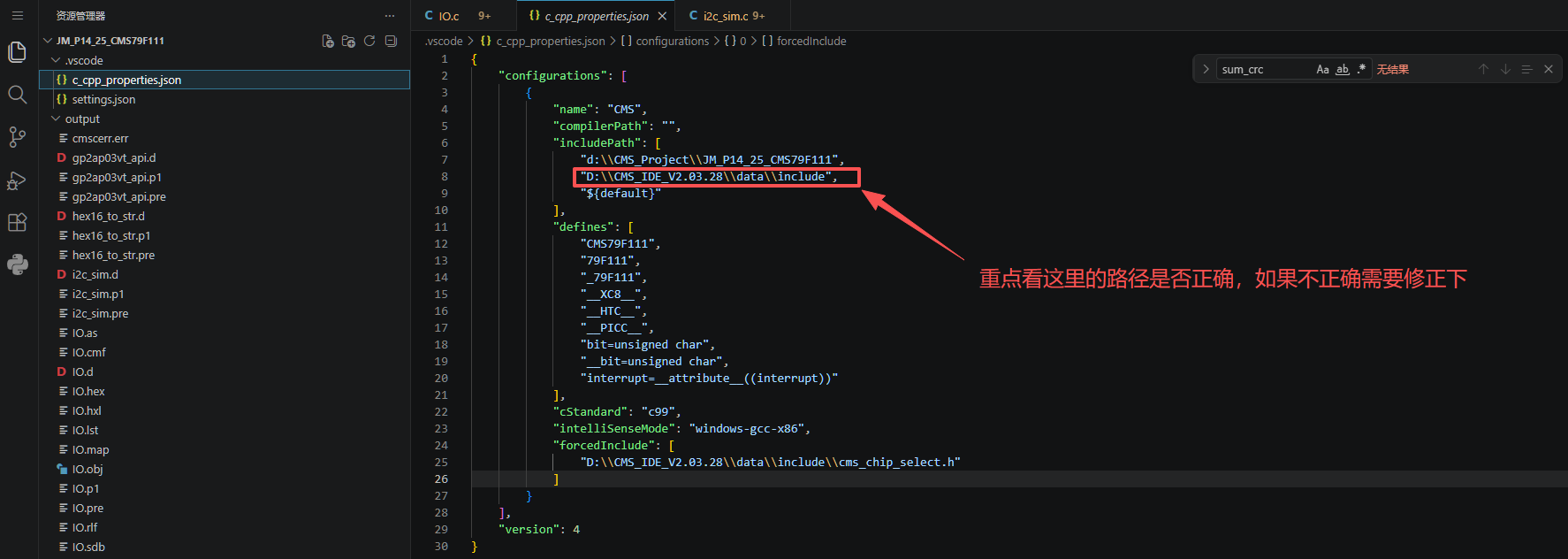Create a new folder in the project
1568x559 pixels.
(348, 41)
